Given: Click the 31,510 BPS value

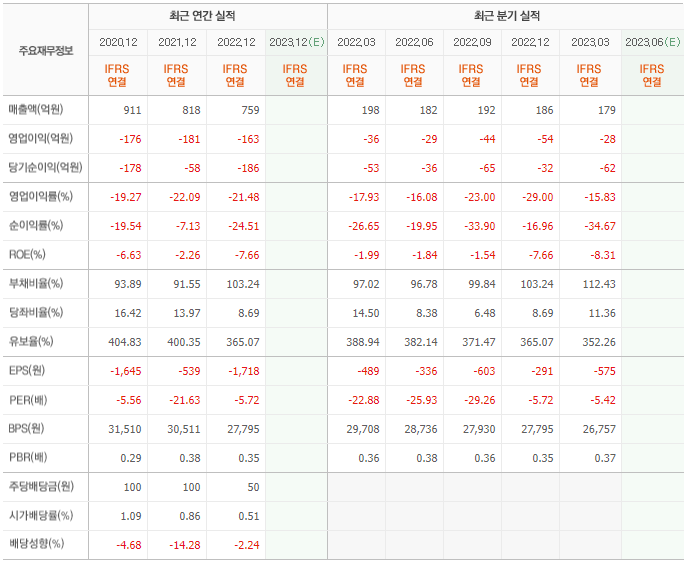Looking at the screenshot, I should coord(125,429).
